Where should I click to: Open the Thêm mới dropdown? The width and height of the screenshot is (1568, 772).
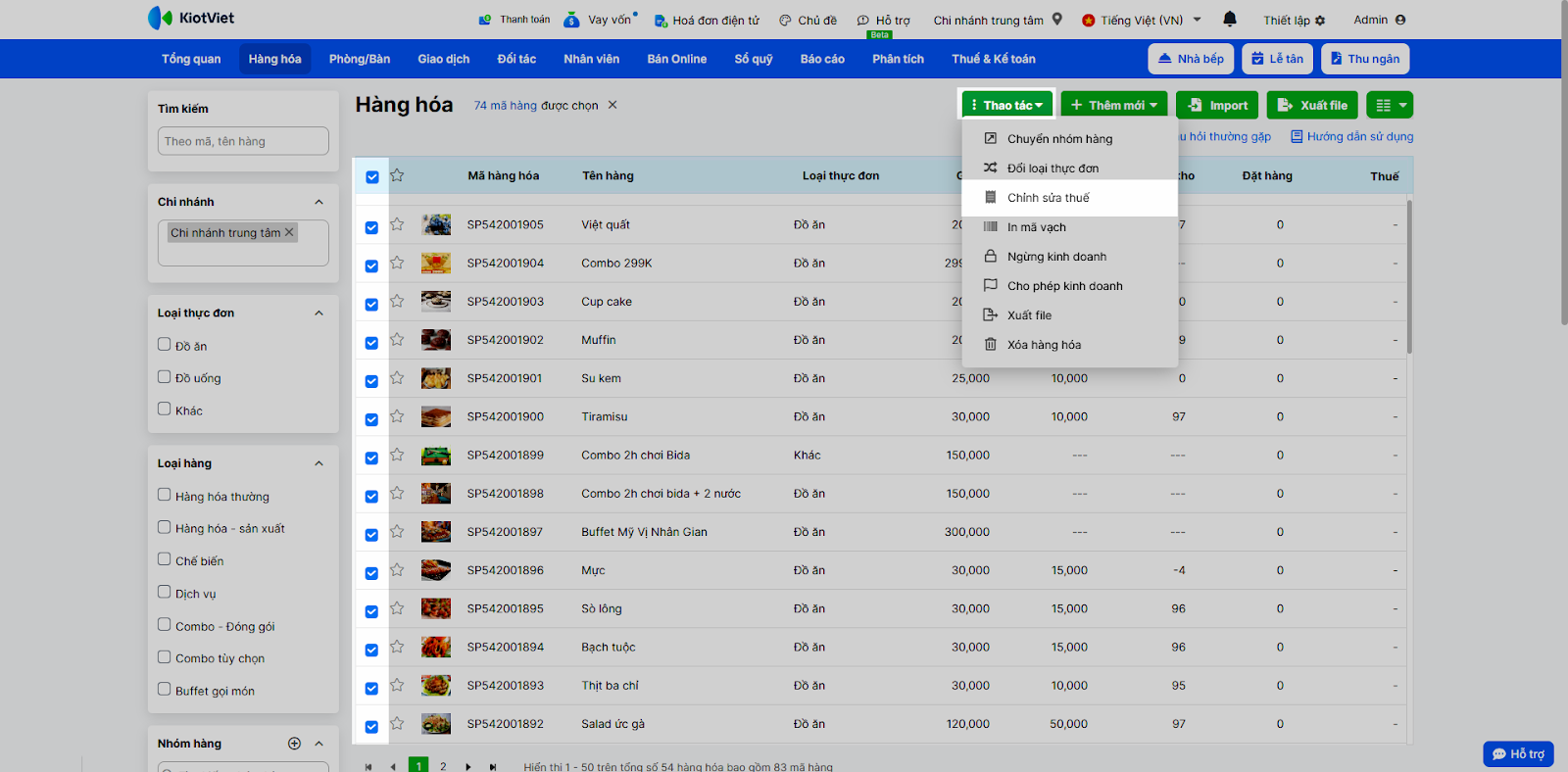(x=1114, y=105)
